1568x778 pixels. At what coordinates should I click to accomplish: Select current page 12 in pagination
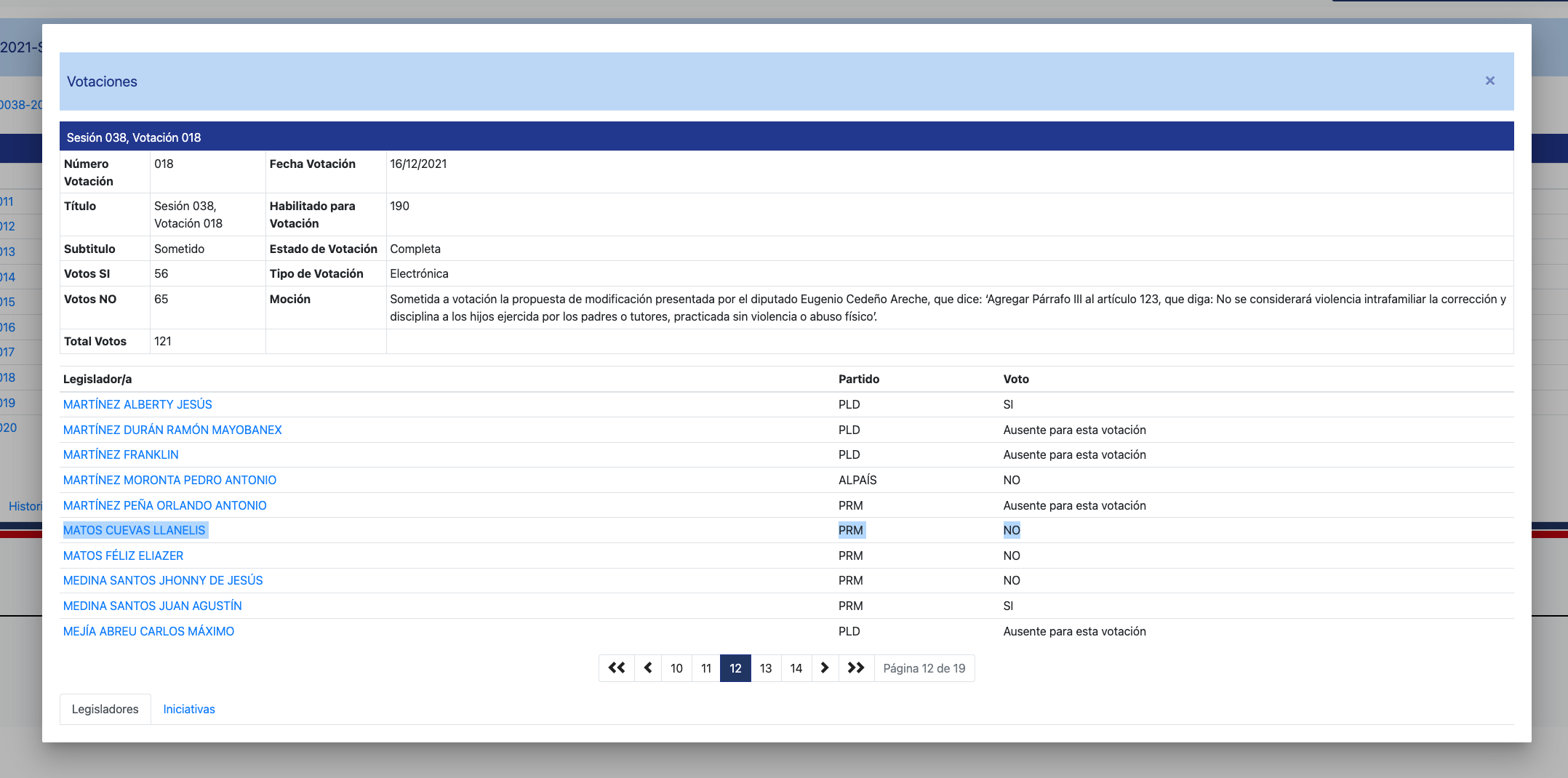[735, 668]
